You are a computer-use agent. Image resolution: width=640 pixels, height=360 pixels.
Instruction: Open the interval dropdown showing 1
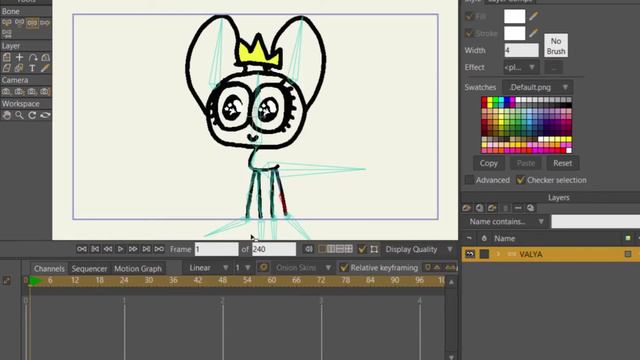point(242,268)
